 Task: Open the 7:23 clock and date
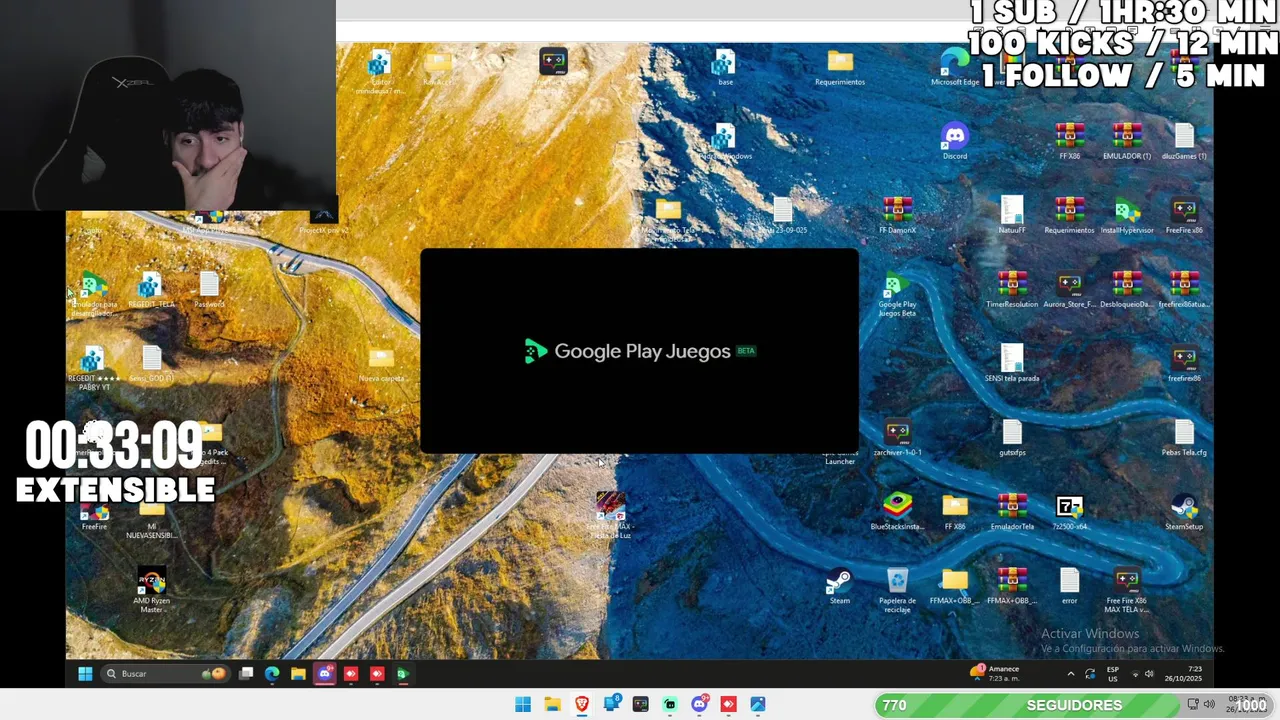point(1183,673)
